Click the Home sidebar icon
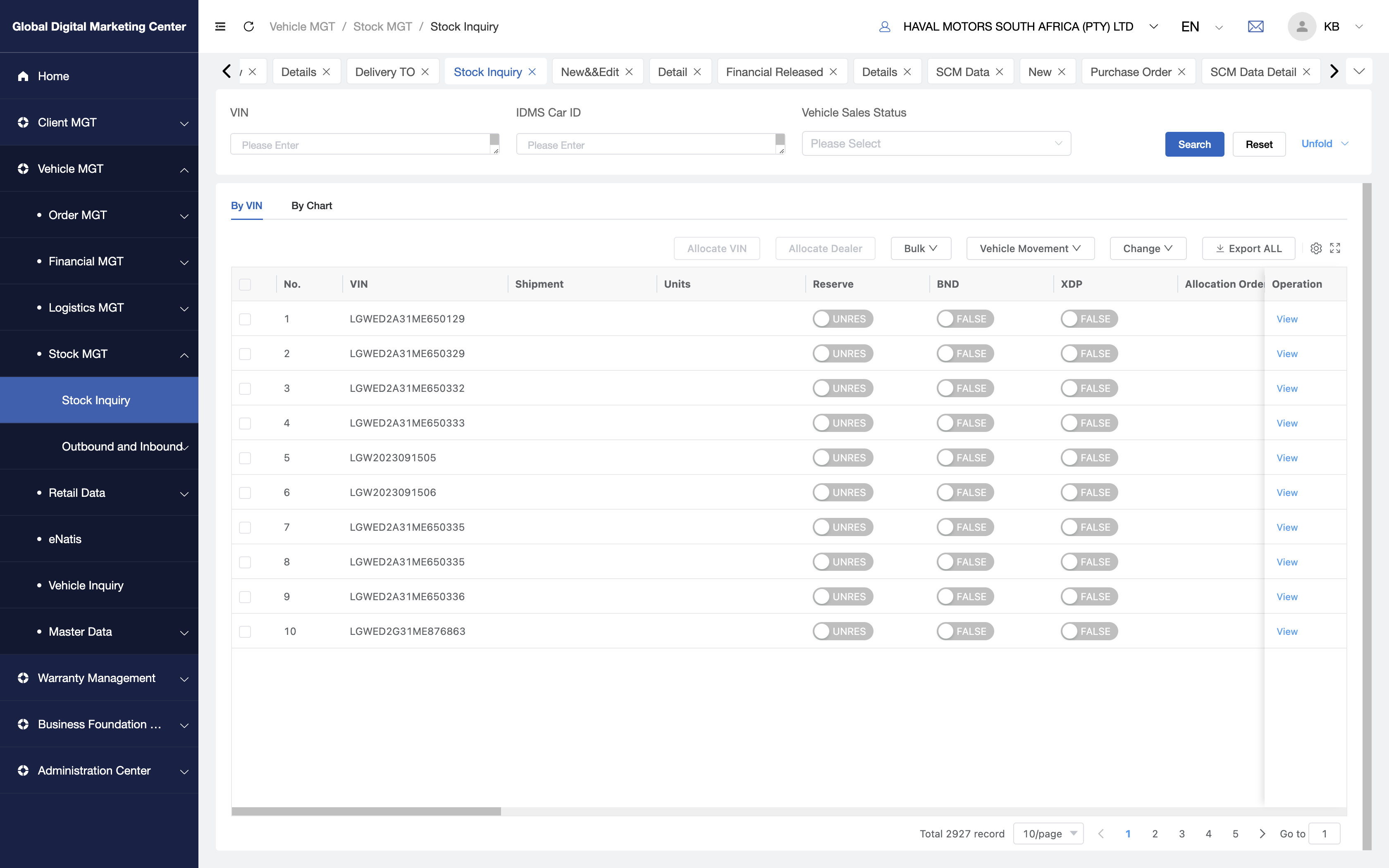 click(23, 76)
